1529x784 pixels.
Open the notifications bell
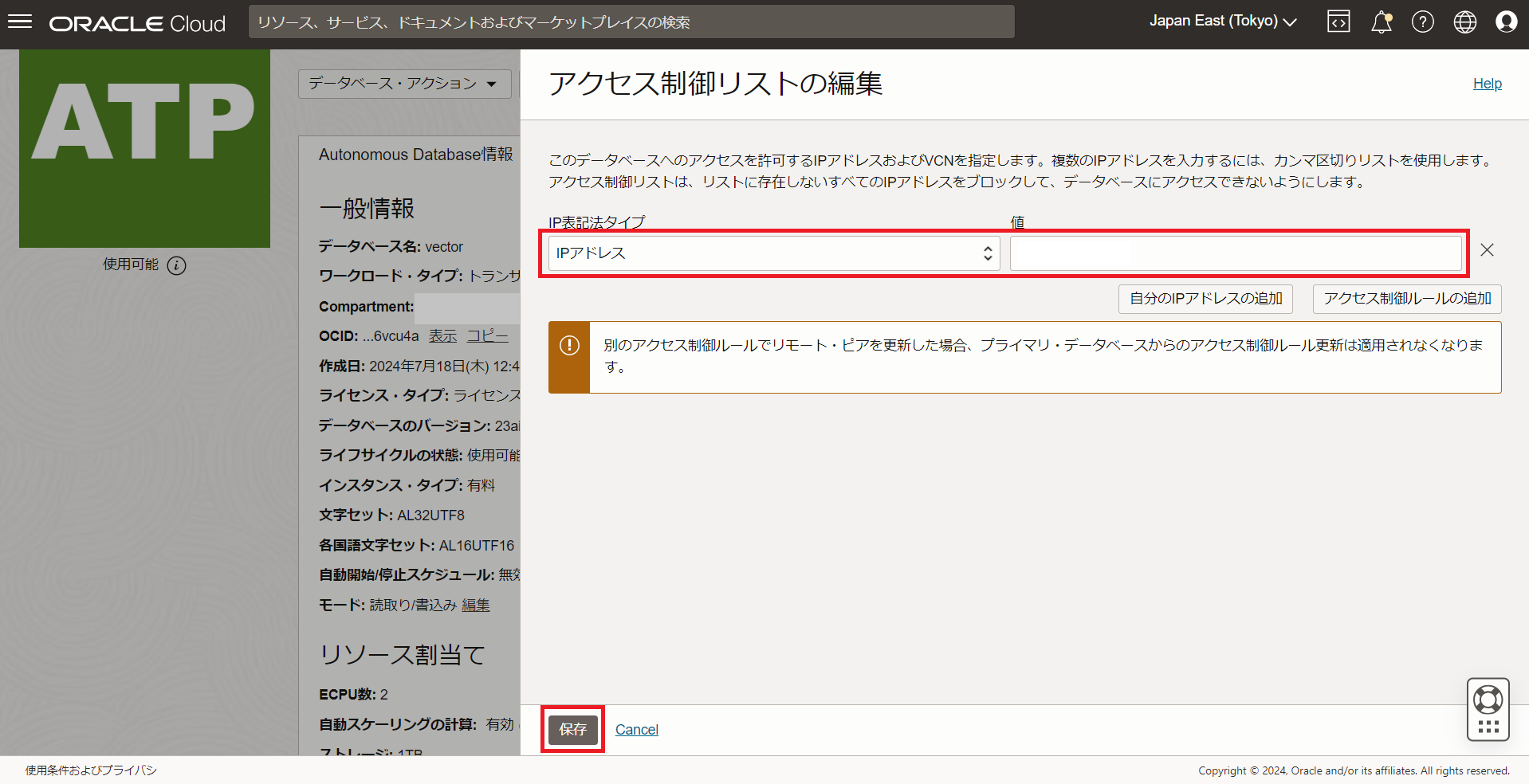click(1381, 22)
